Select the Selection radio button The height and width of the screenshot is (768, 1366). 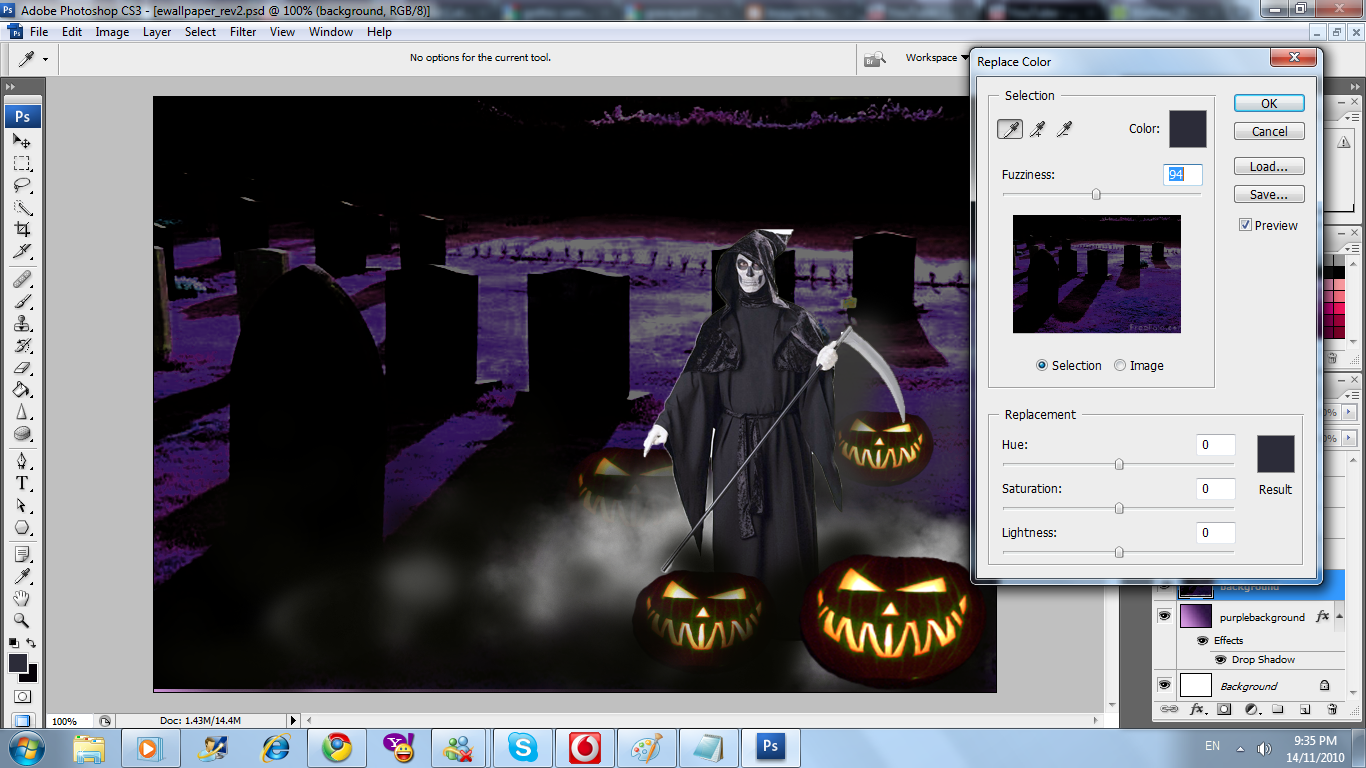click(1042, 365)
